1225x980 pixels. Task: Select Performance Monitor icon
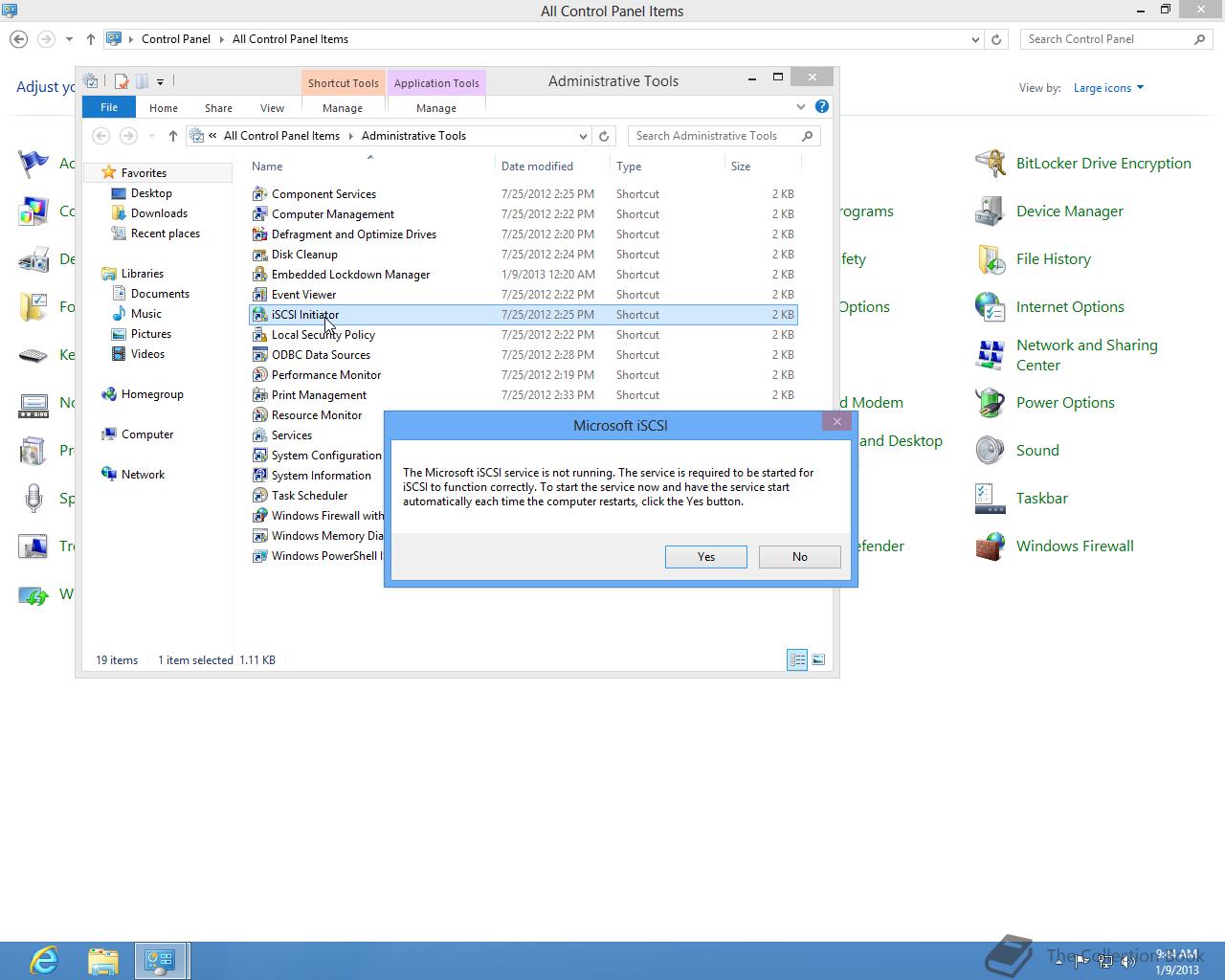[x=259, y=375]
